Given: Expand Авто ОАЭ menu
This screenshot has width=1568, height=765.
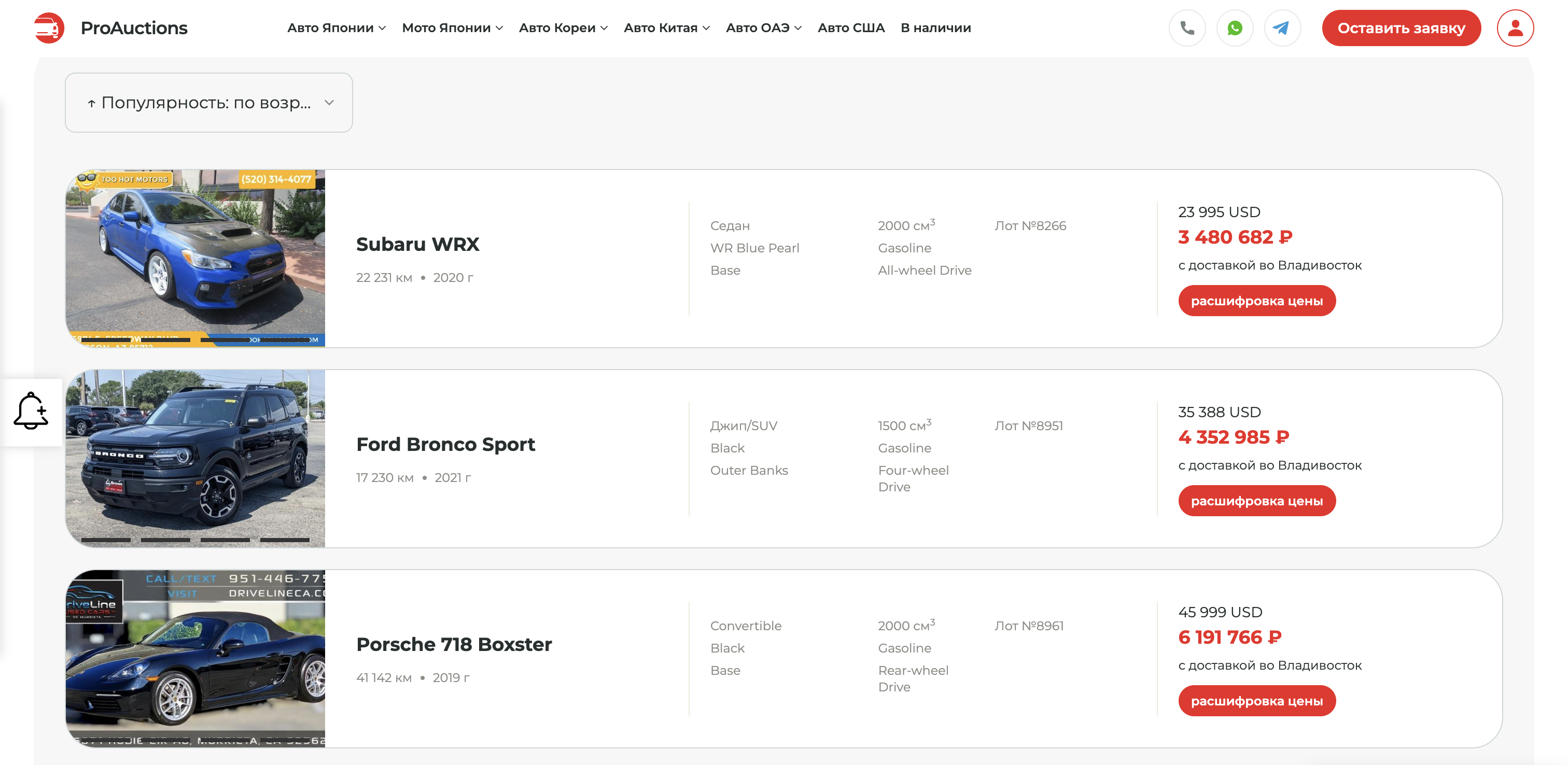Looking at the screenshot, I should click(x=763, y=28).
